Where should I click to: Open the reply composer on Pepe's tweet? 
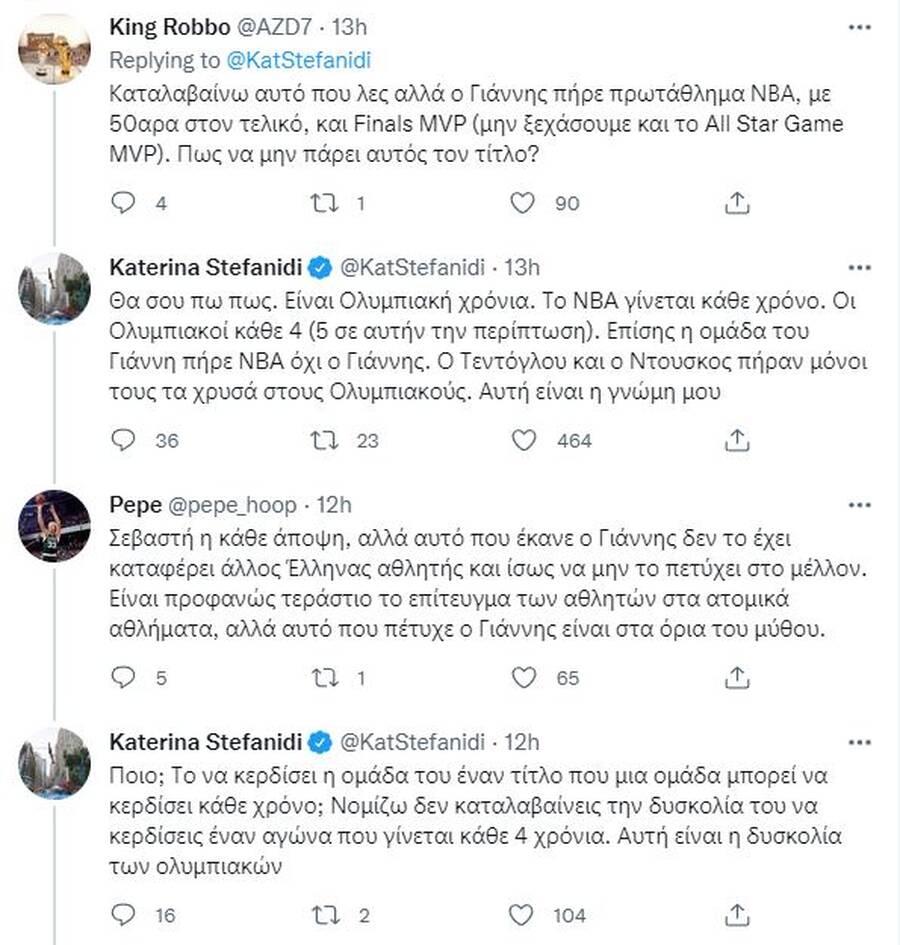click(x=123, y=677)
